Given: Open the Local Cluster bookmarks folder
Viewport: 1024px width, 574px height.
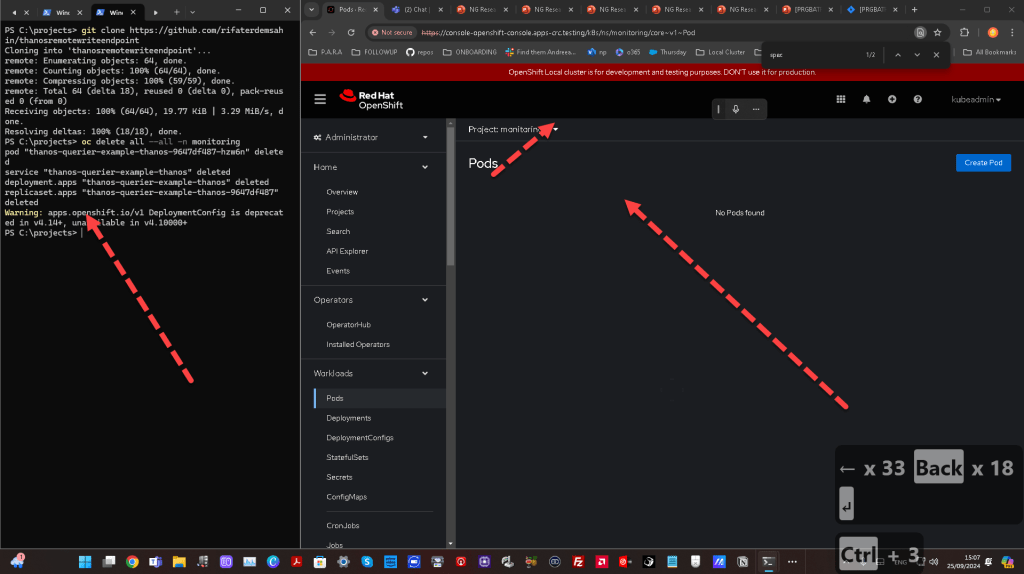Looking at the screenshot, I should point(720,52).
